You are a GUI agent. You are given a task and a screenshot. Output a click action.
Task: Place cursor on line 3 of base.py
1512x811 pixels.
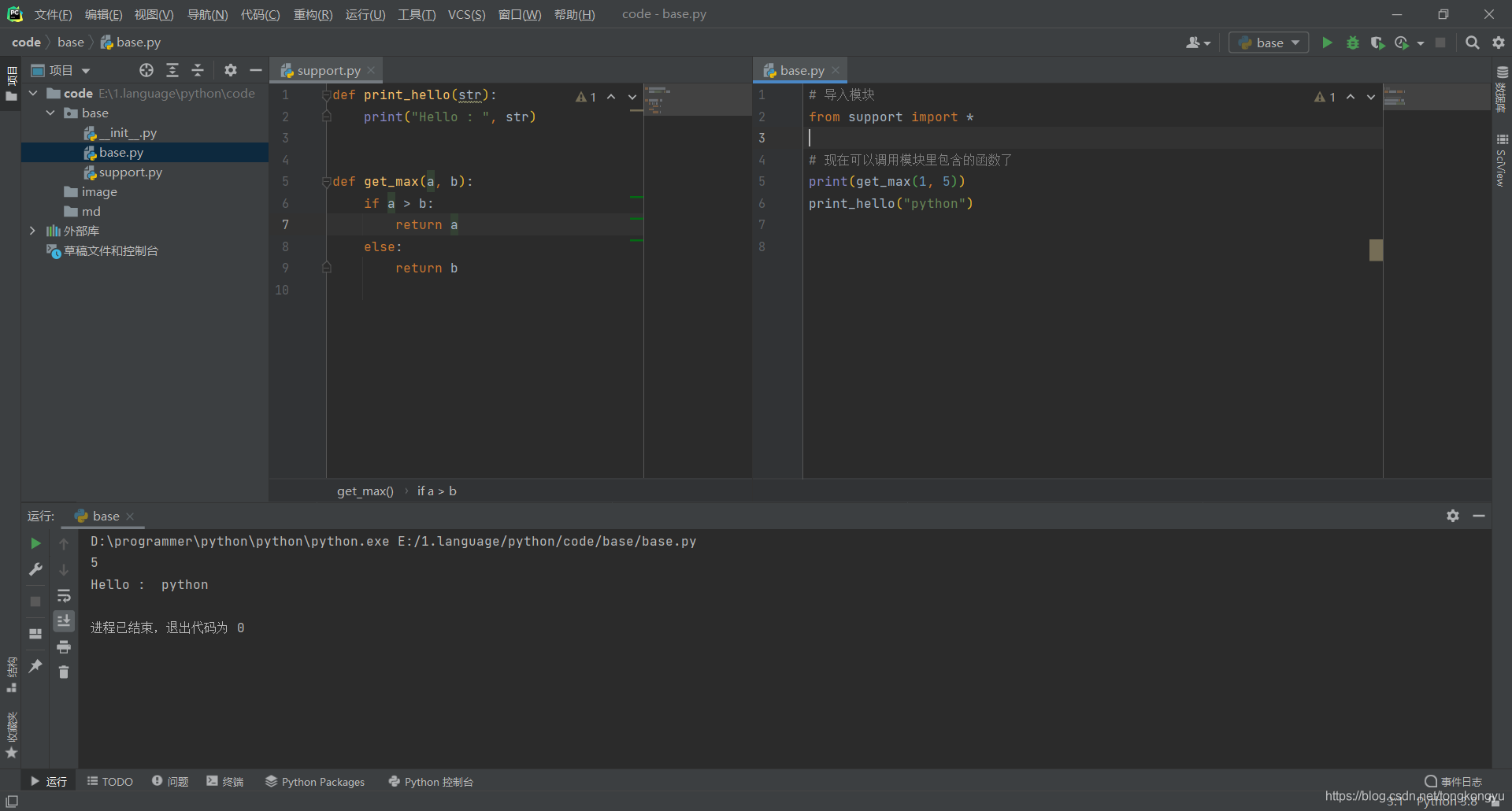pyautogui.click(x=1091, y=138)
